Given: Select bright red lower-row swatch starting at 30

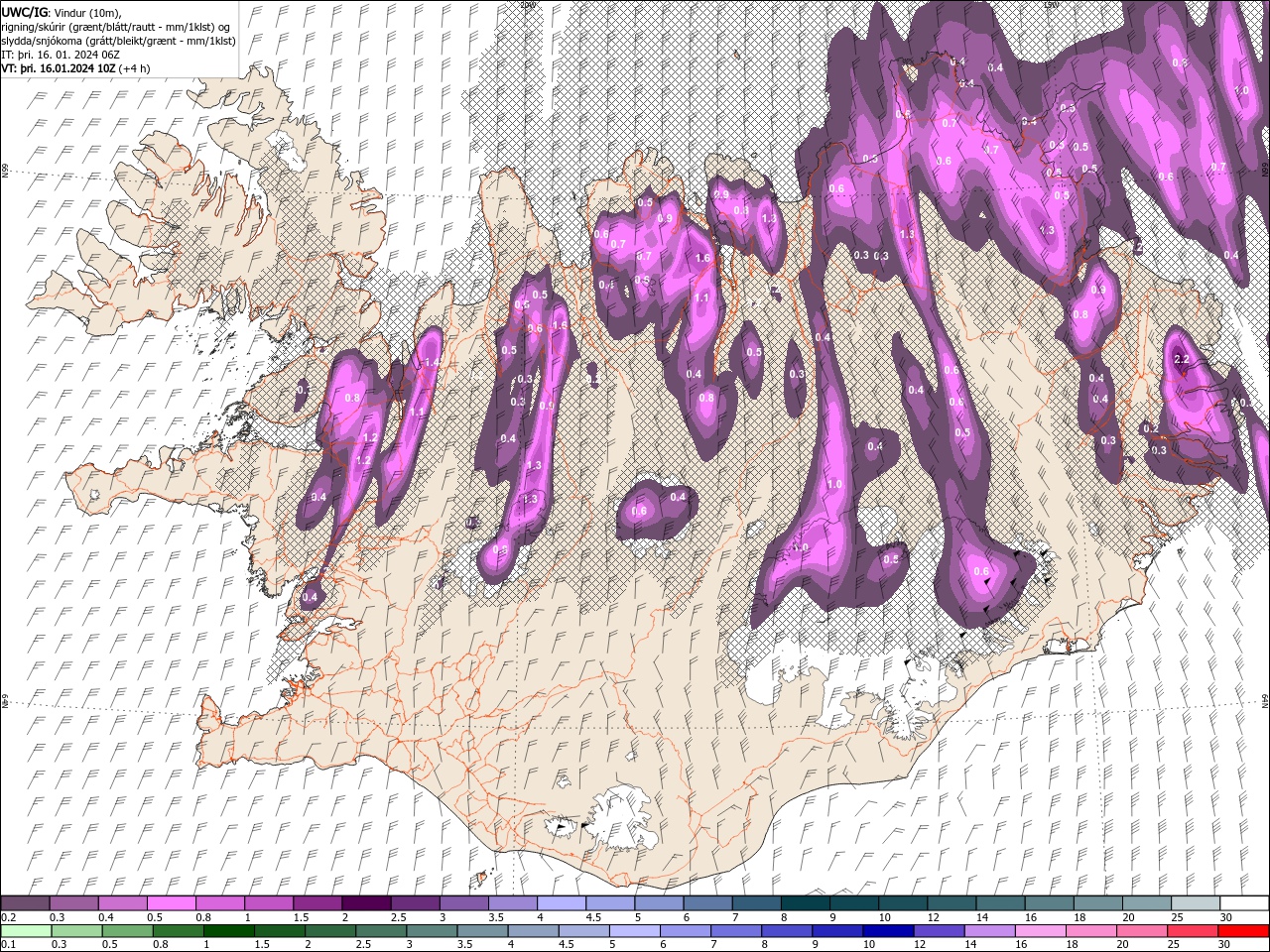Looking at the screenshot, I should (1243, 931).
